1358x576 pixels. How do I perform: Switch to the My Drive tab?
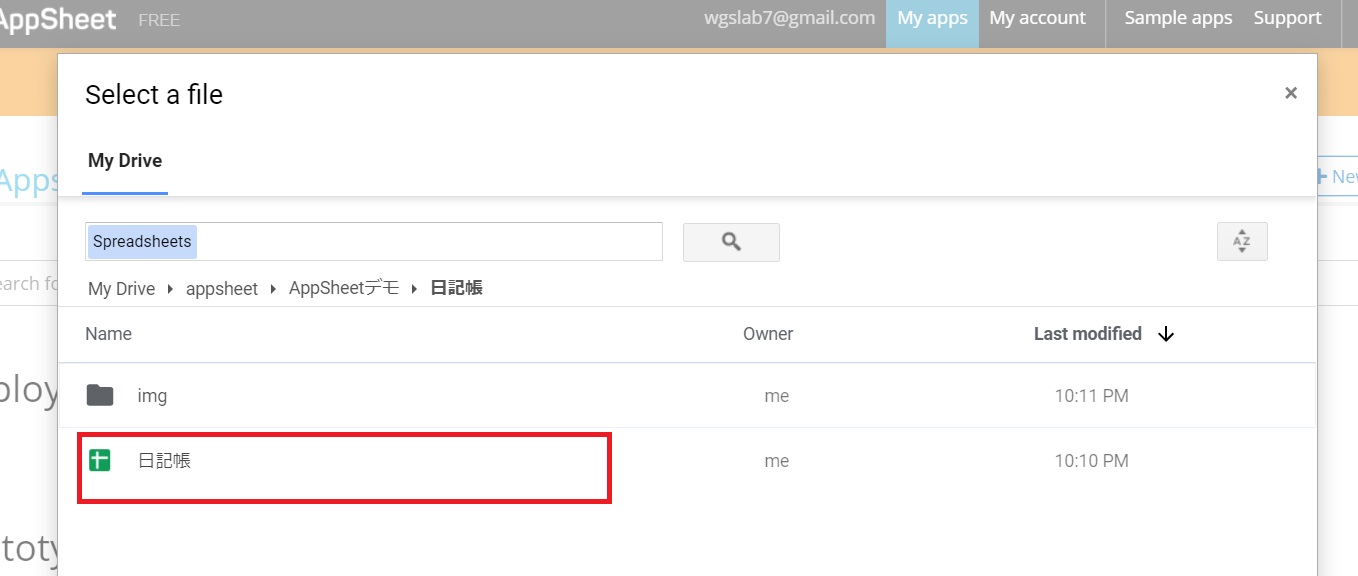[x=125, y=161]
